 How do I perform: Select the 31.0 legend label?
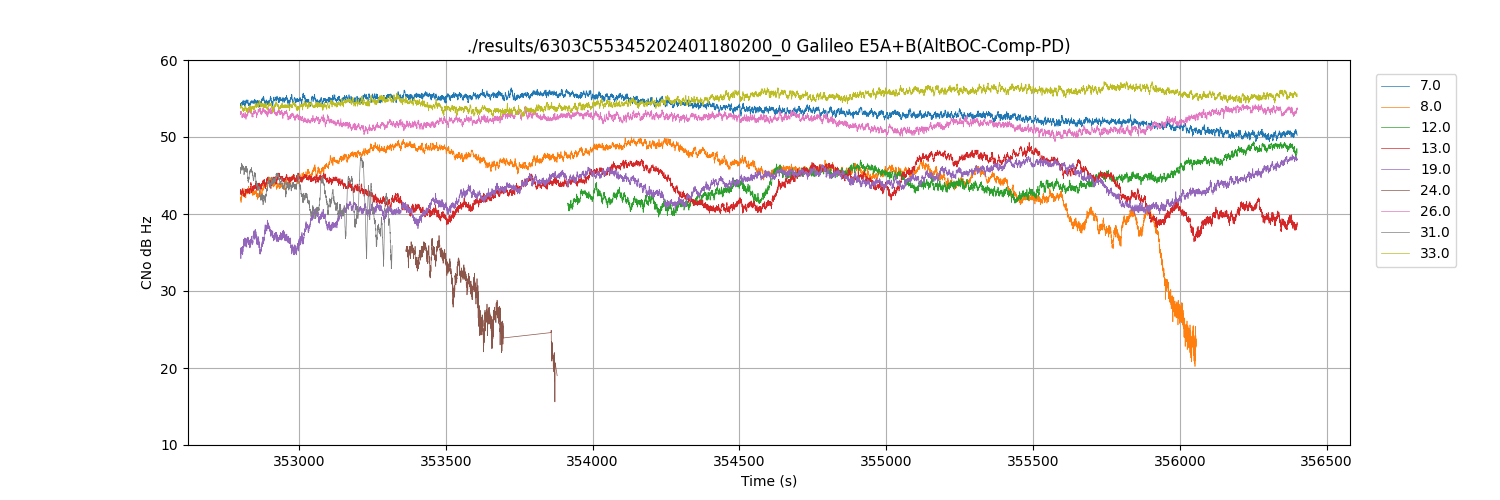[x=1434, y=233]
